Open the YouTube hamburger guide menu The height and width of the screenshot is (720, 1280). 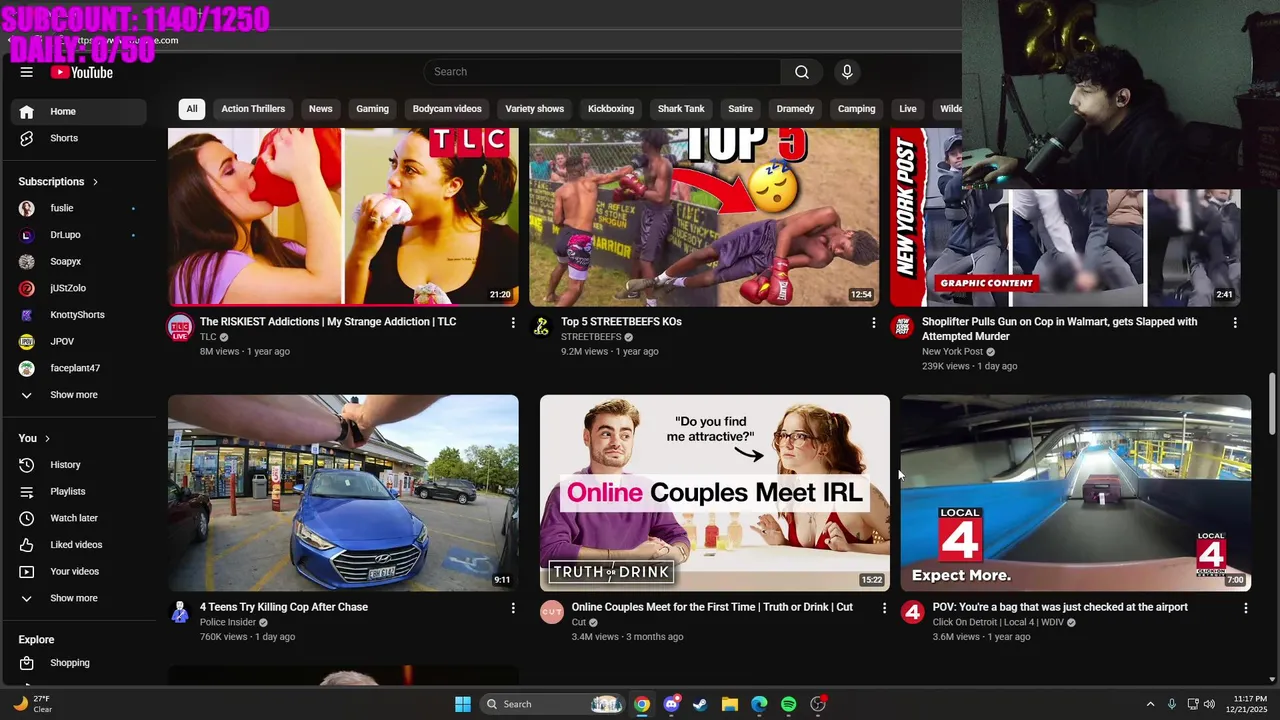point(27,72)
